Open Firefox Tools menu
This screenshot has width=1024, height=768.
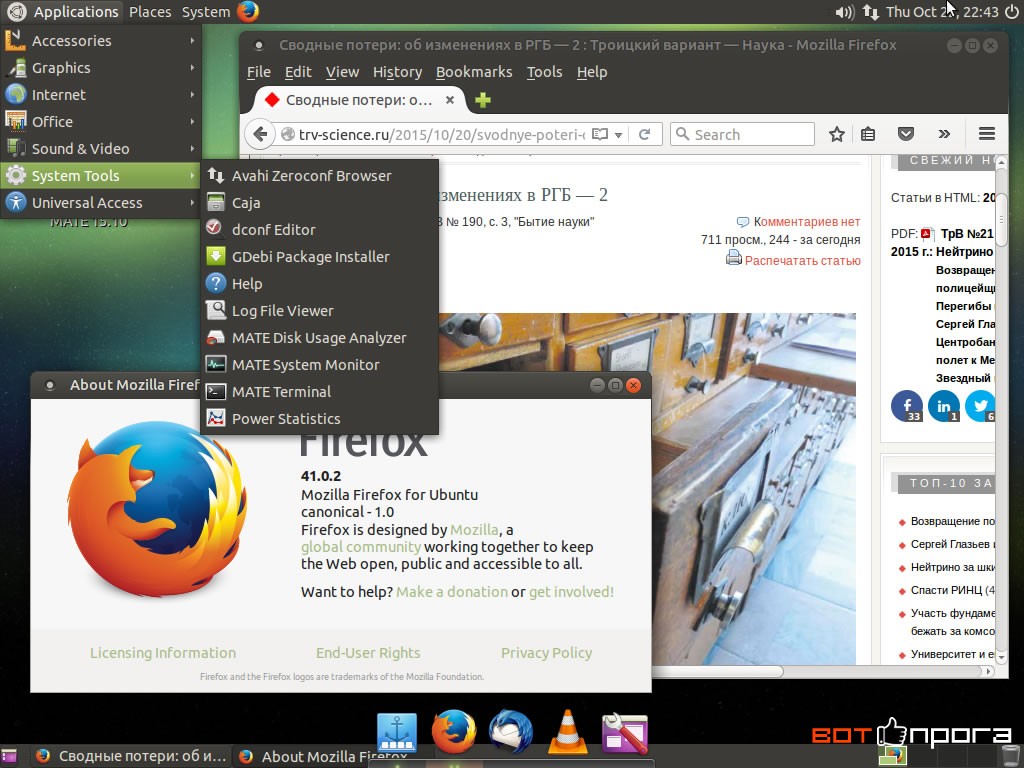pos(545,72)
